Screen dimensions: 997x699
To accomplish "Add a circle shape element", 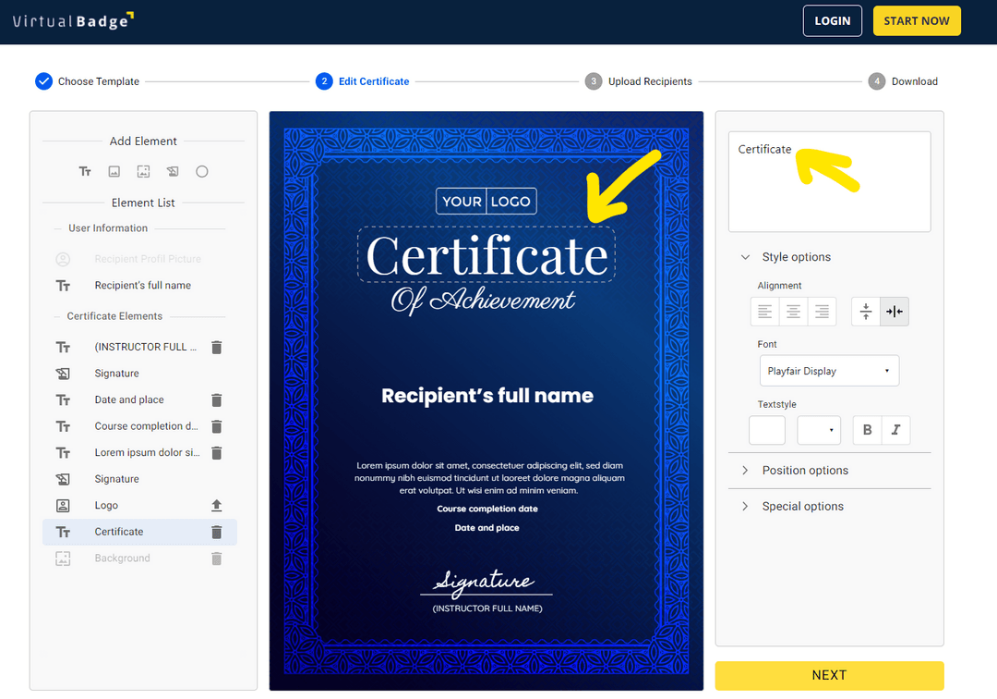I will (x=202, y=171).
